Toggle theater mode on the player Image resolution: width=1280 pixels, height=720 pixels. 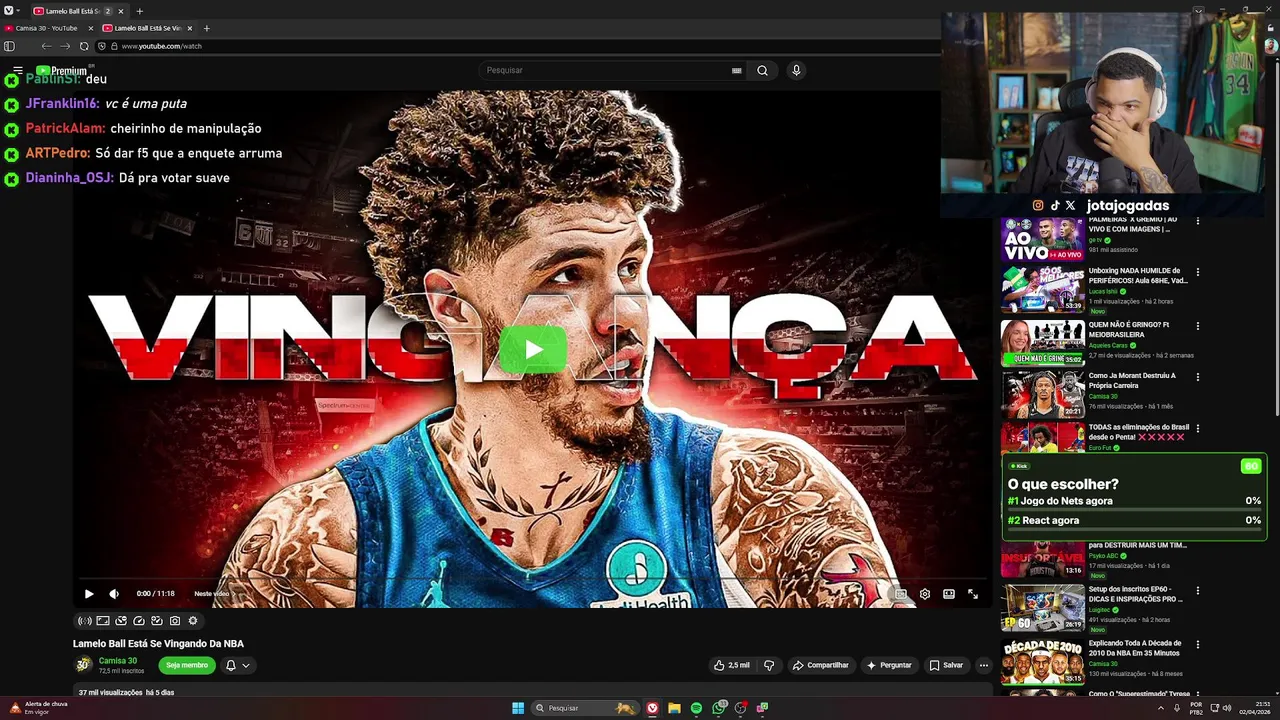click(x=949, y=594)
